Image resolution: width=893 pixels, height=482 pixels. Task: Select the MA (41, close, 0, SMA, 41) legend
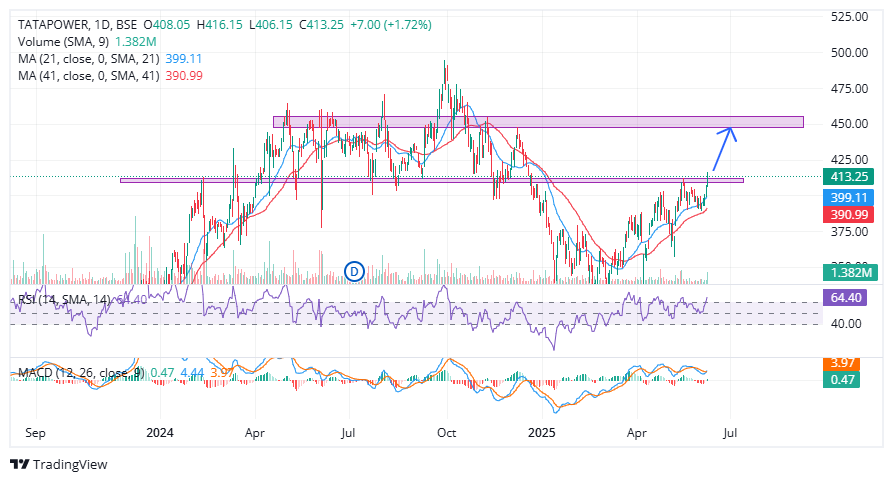(x=88, y=76)
